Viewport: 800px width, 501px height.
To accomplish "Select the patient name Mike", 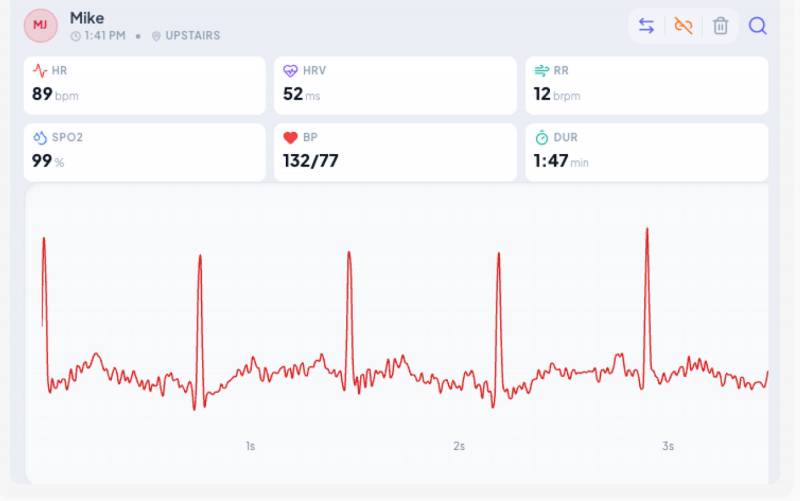I will [87, 18].
